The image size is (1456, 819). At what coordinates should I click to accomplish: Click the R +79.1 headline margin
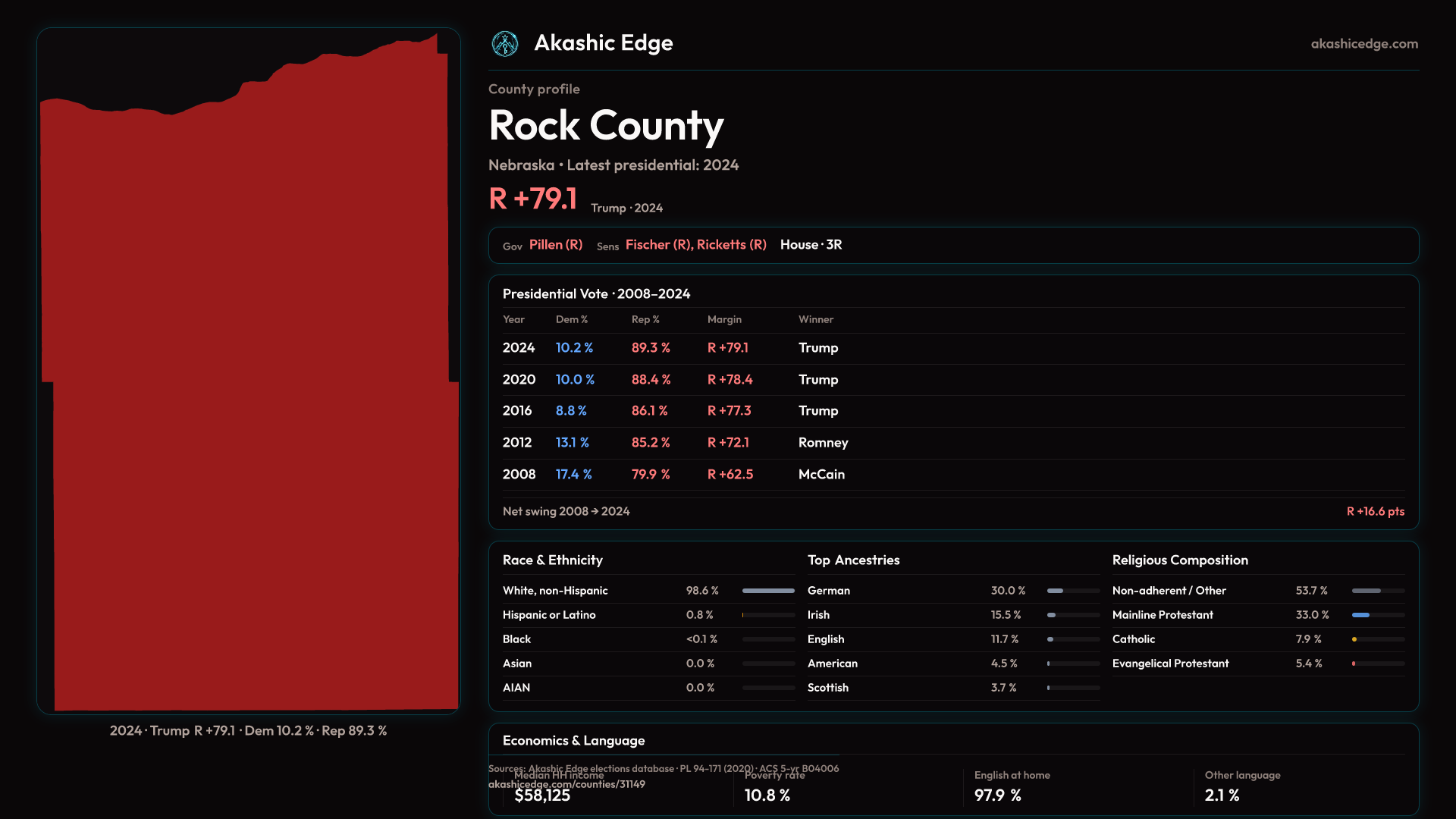tap(533, 199)
